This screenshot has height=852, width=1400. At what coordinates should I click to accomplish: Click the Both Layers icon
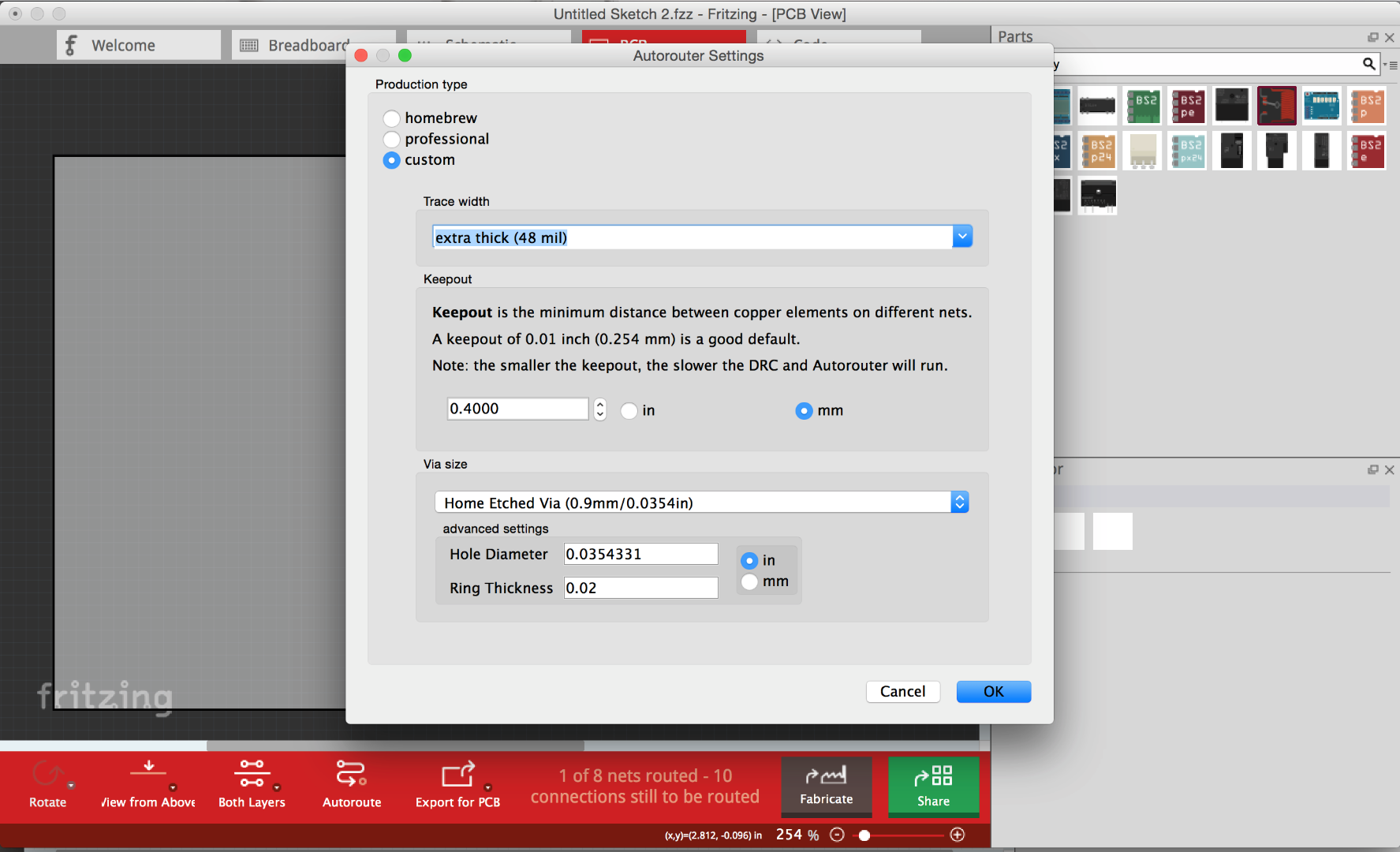coord(252,774)
